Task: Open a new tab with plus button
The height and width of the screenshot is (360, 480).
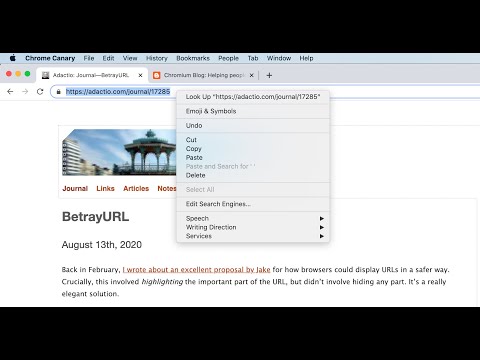Action: click(x=269, y=76)
